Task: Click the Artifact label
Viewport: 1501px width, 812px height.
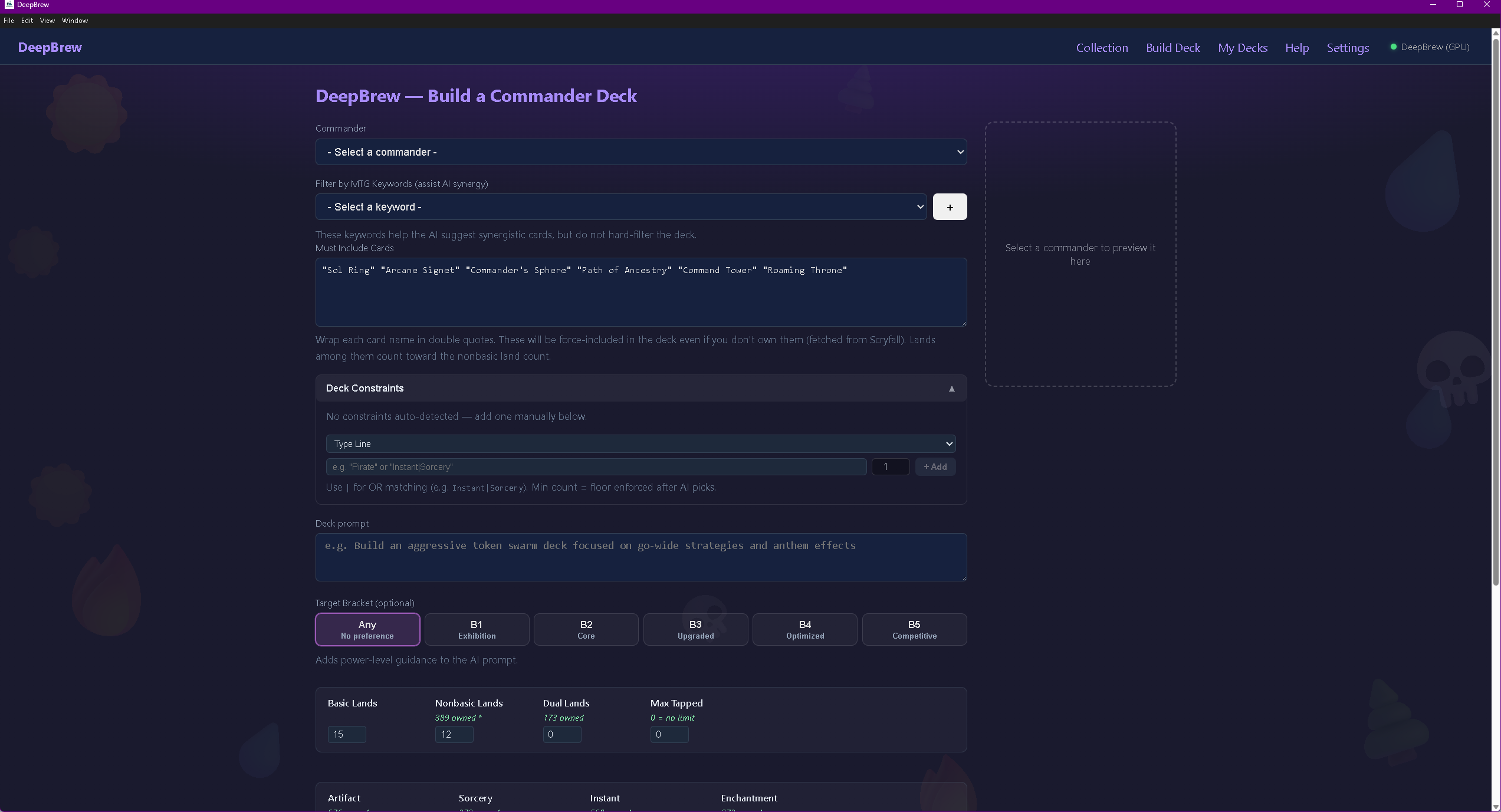Action: click(x=344, y=798)
